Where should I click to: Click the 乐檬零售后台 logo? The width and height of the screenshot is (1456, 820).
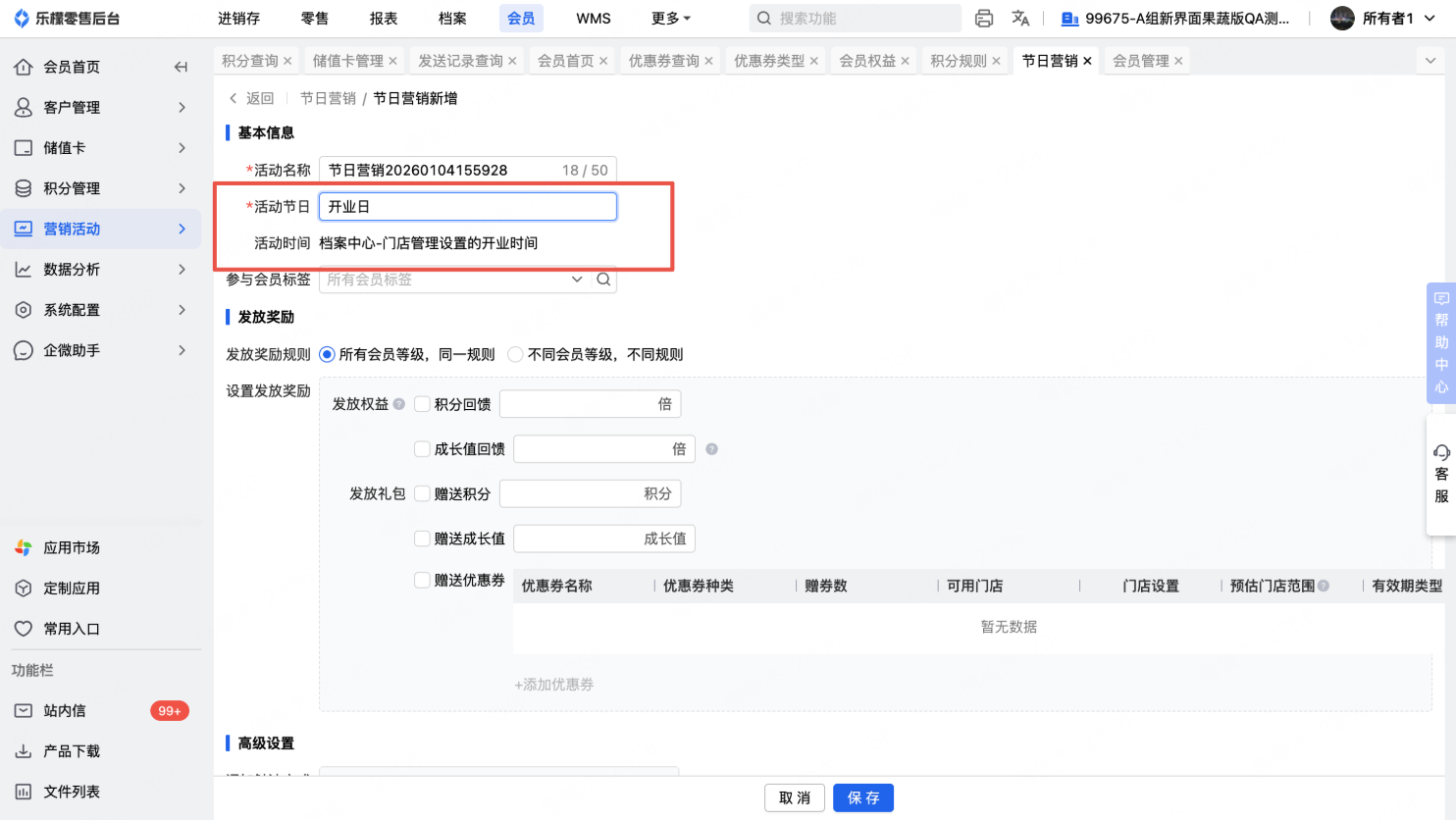(66, 19)
